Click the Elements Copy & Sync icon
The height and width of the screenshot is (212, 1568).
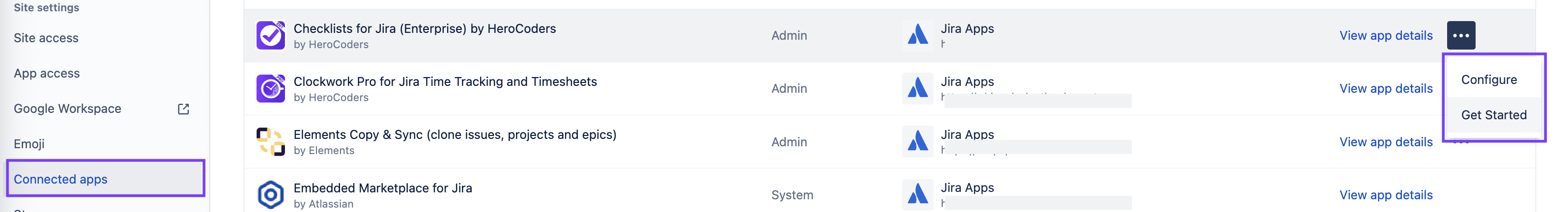coord(270,141)
